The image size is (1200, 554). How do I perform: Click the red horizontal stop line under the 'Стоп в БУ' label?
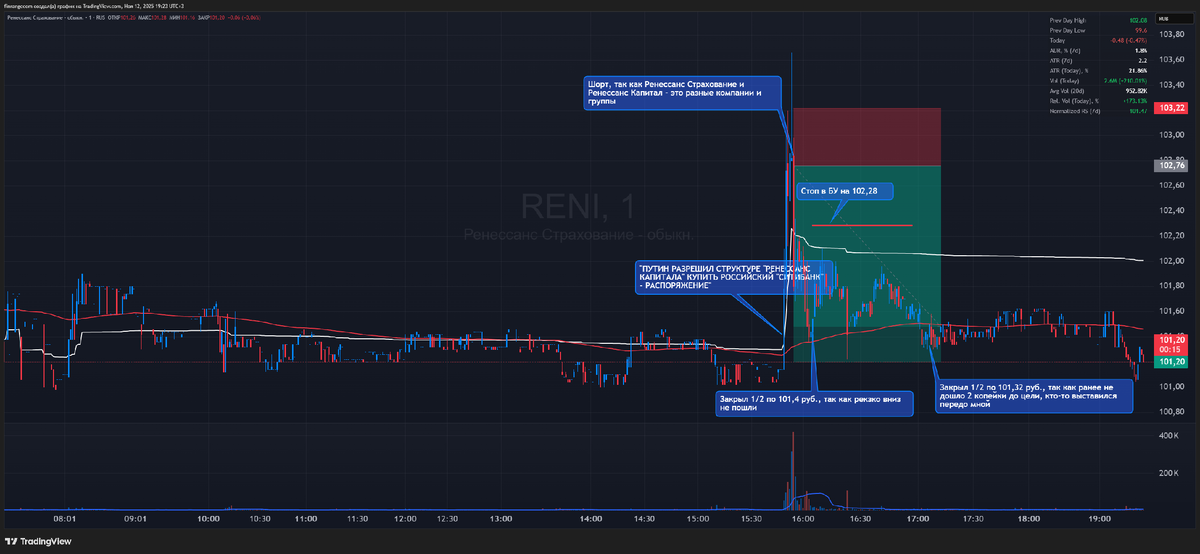click(862, 225)
